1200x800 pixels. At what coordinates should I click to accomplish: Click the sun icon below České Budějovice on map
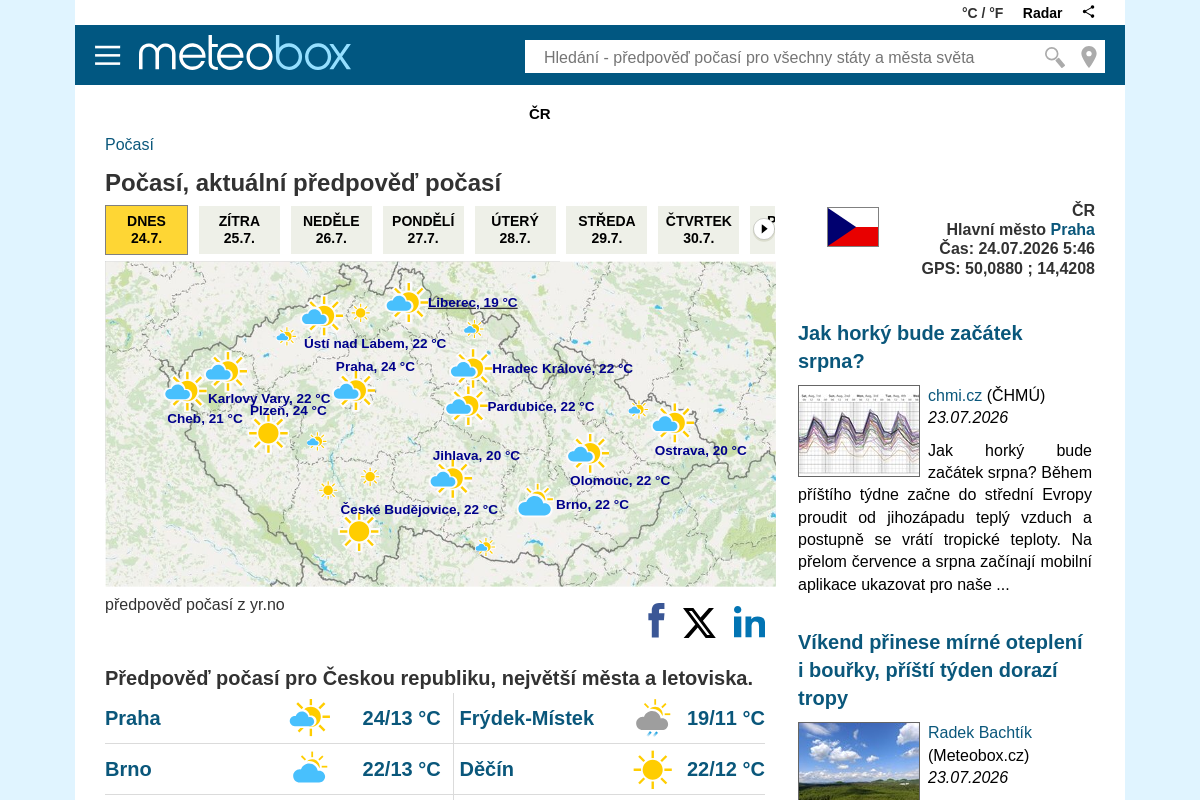click(358, 531)
